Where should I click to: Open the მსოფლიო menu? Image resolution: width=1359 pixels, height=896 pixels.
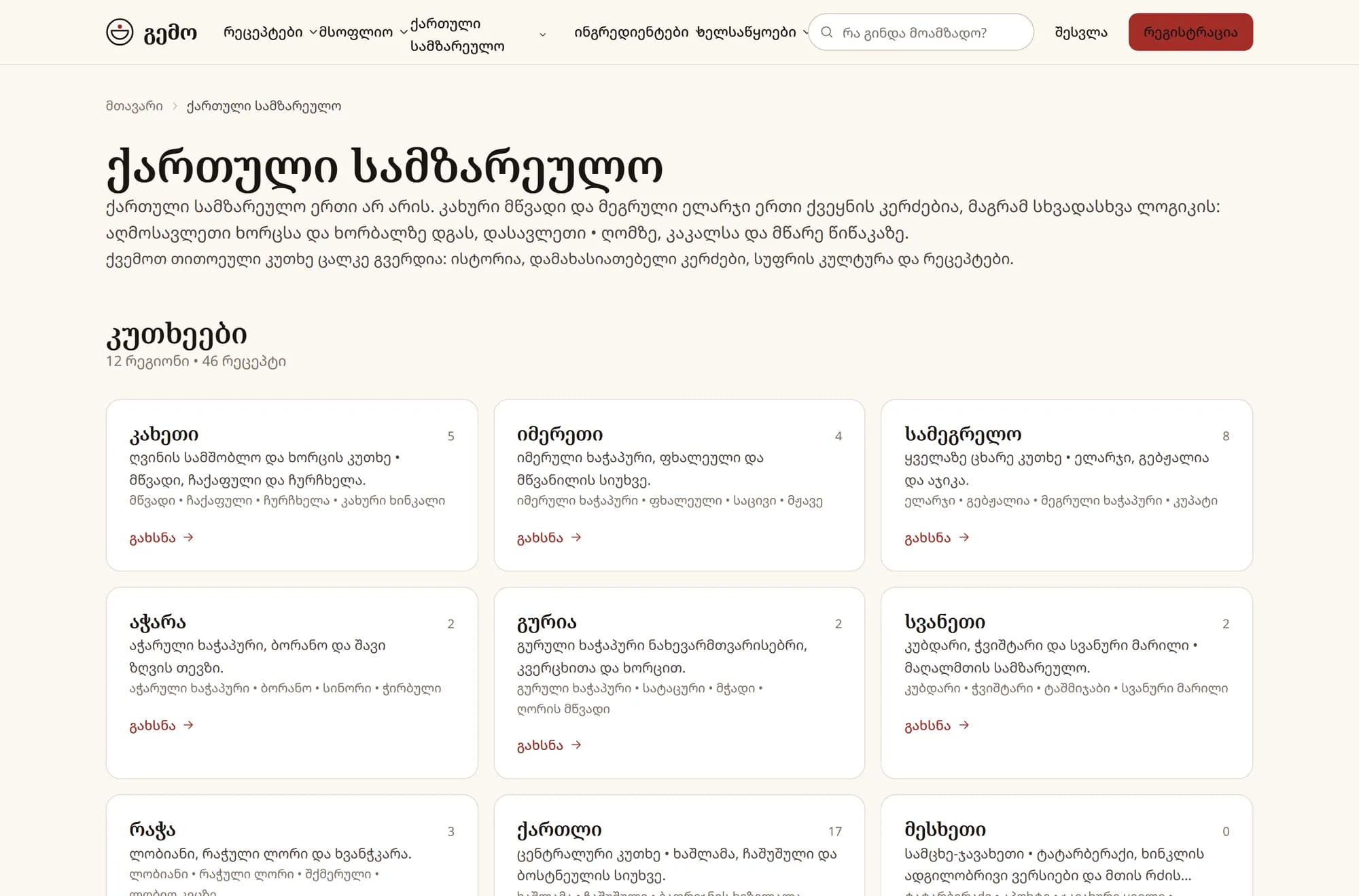click(356, 32)
